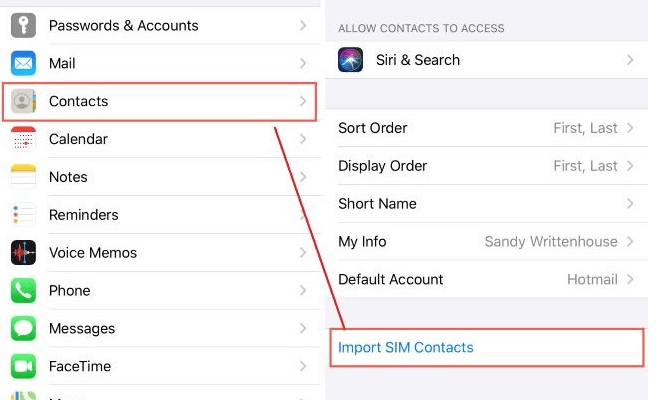Tap the chevron on the Contacts row
The image size is (671, 400).
click(x=303, y=101)
